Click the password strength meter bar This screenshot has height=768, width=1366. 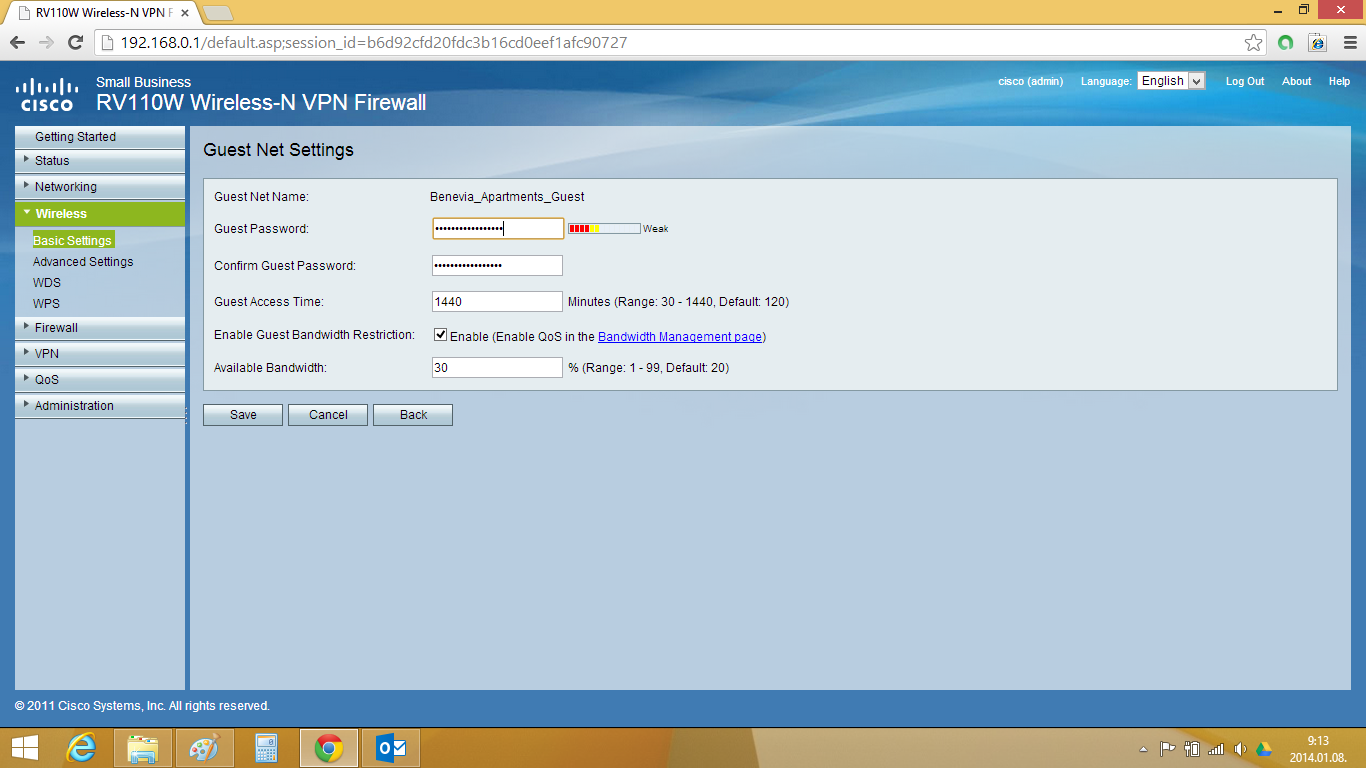click(x=604, y=229)
